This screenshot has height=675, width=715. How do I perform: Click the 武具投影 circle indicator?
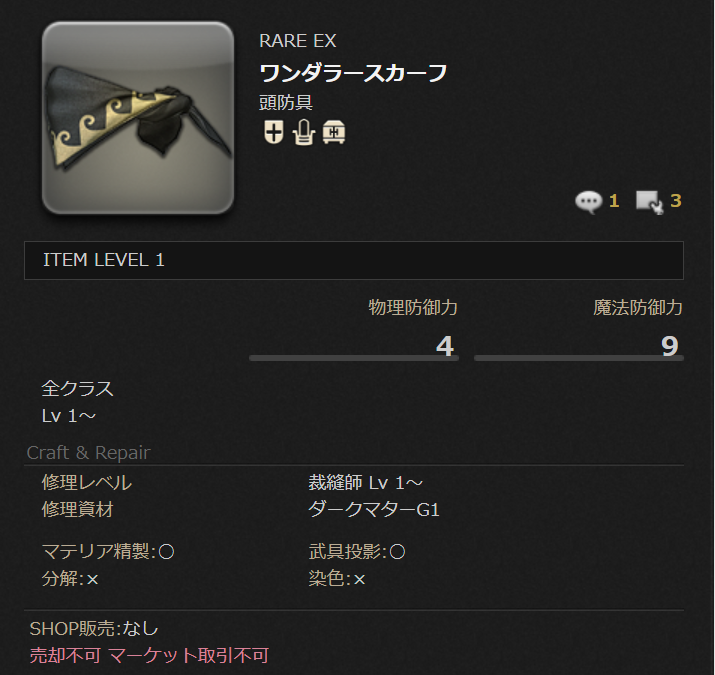tap(397, 552)
